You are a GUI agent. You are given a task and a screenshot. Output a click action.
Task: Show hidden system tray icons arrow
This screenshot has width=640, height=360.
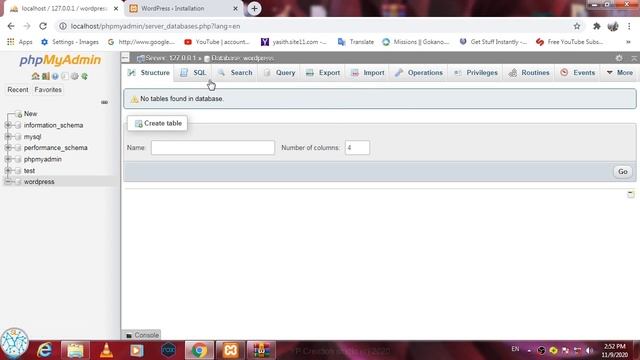tap(529, 350)
